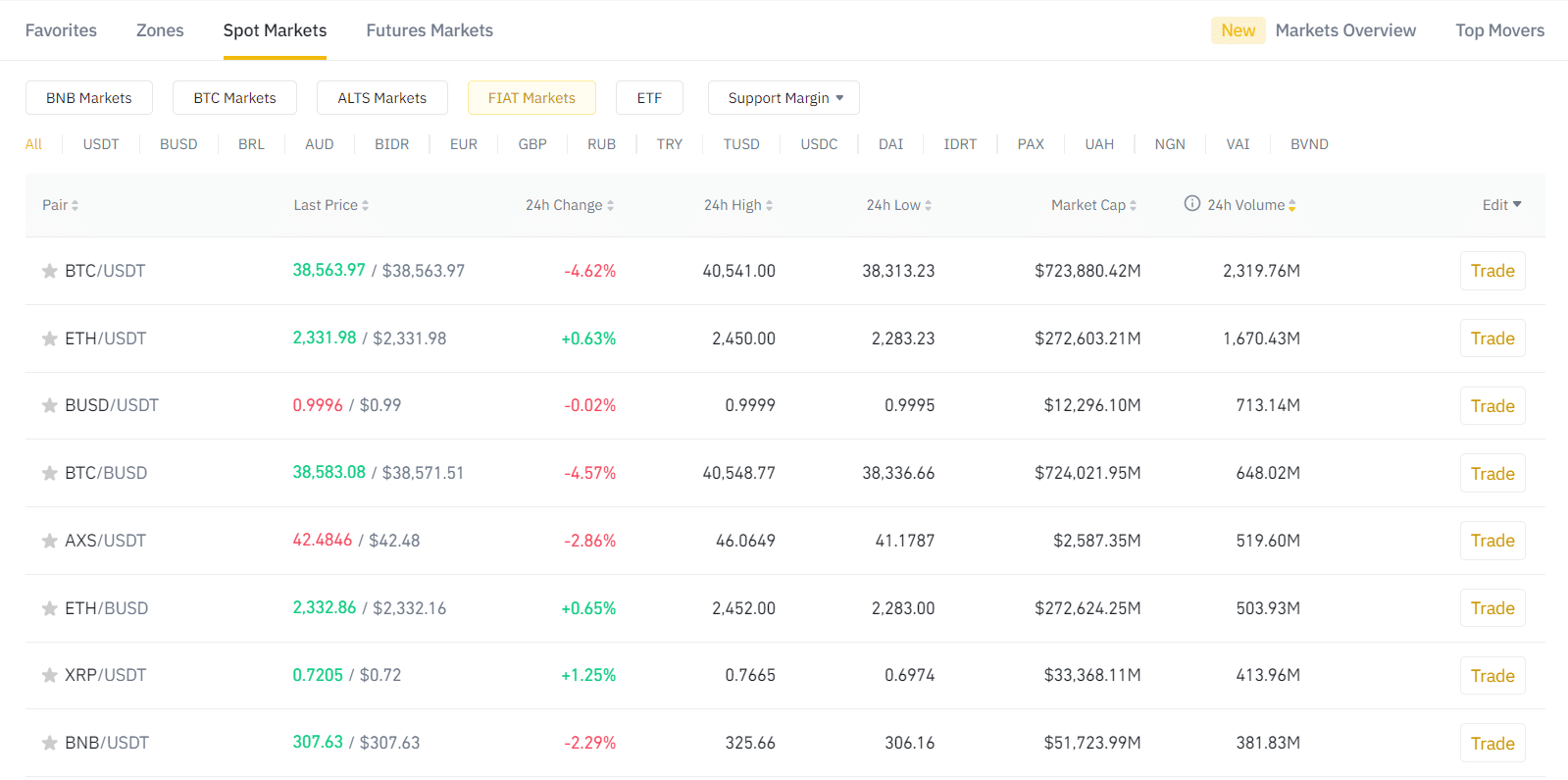Click the XRP/USDT pair name
Screen dimensions: 1568x780
pos(105,675)
